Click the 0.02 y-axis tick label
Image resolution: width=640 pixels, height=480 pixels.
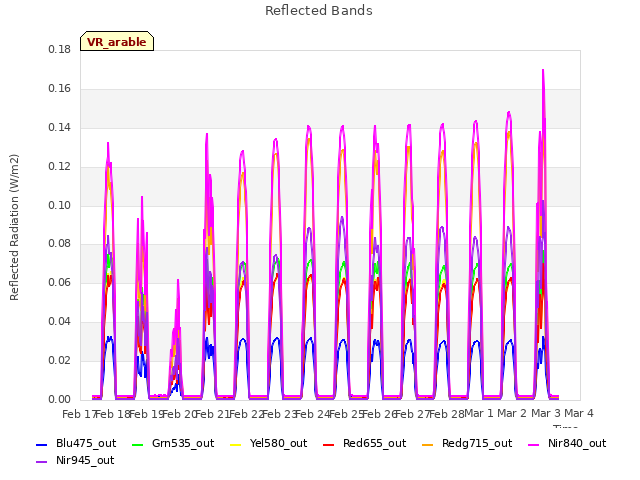tap(60, 360)
